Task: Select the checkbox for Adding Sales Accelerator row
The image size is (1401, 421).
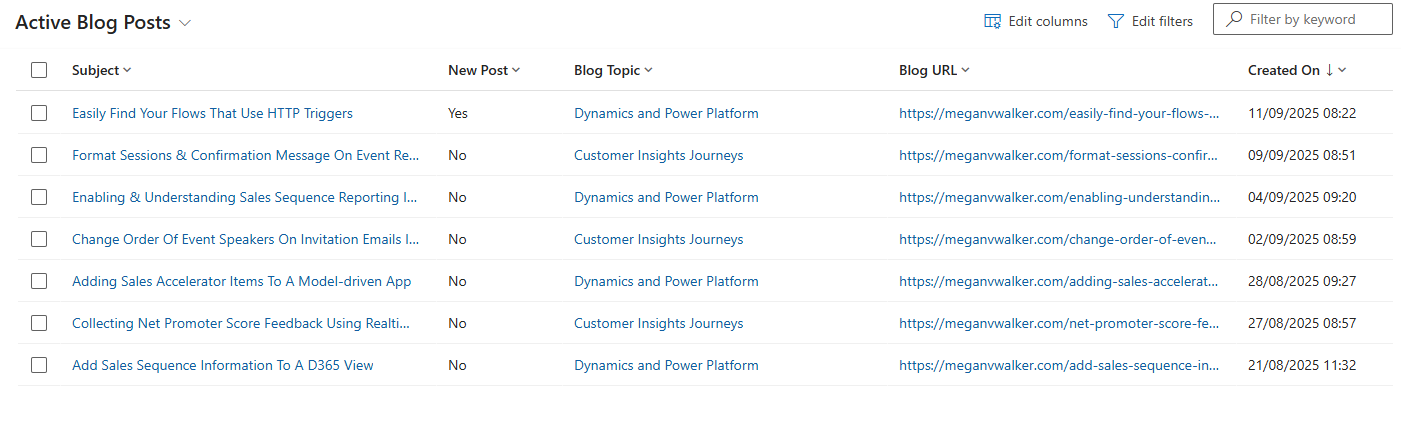Action: click(x=39, y=281)
